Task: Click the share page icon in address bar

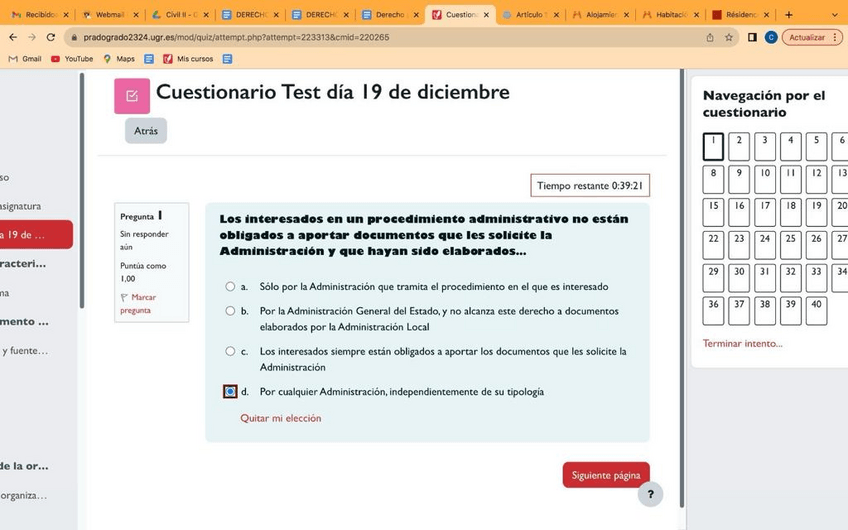Action: 710,37
